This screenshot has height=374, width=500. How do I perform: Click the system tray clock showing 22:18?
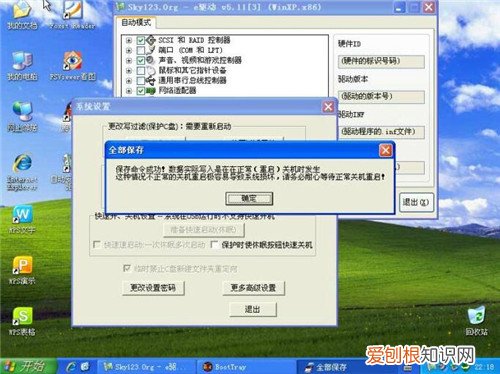pos(484,367)
